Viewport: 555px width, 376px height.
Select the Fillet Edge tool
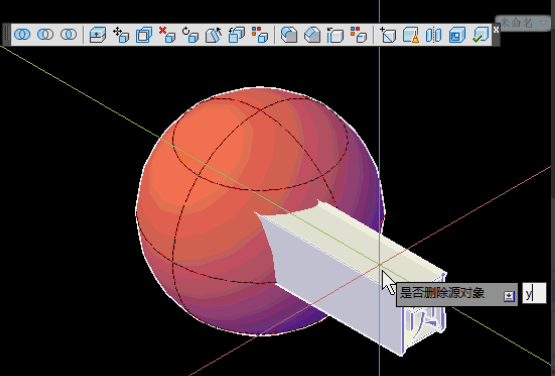click(289, 35)
